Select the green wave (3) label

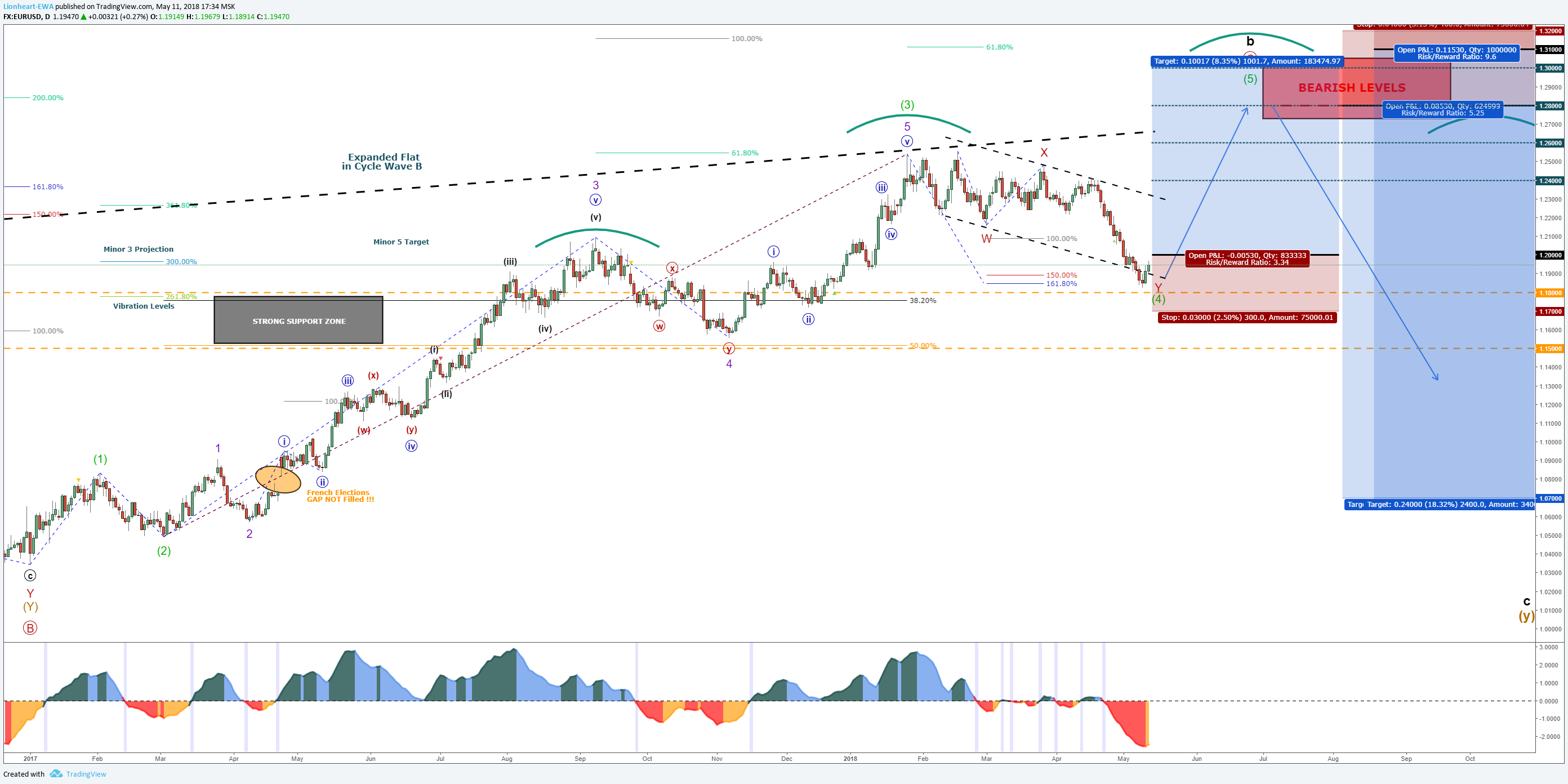tap(907, 105)
